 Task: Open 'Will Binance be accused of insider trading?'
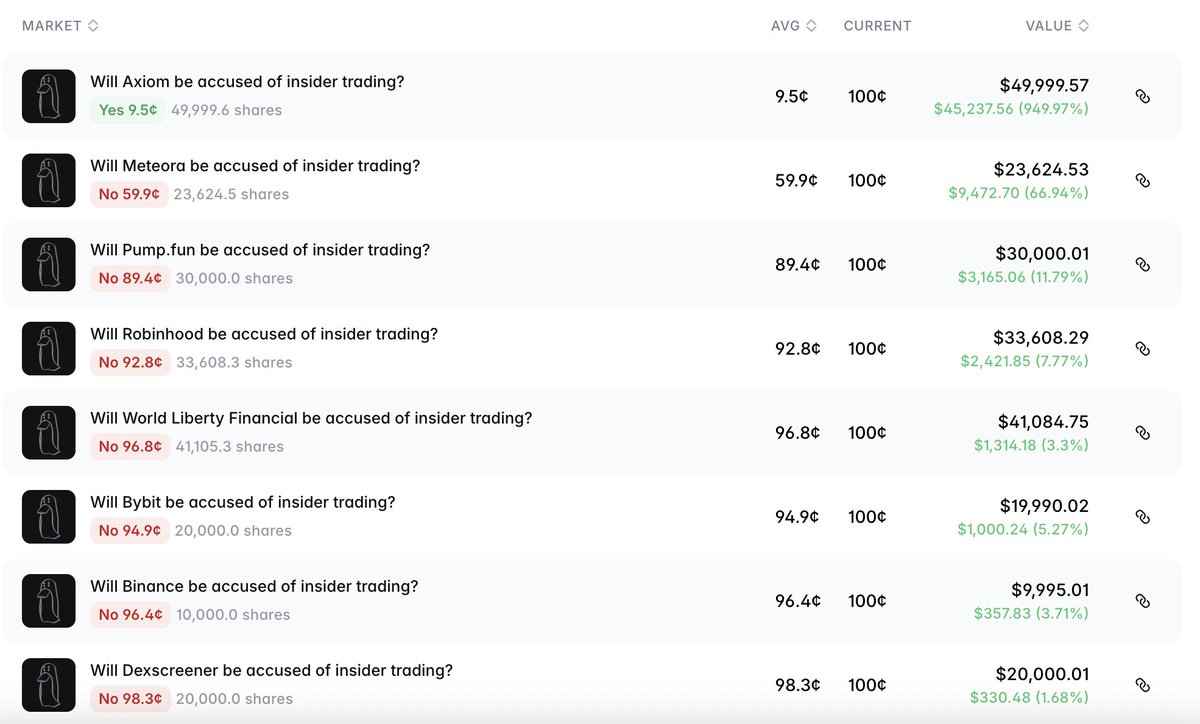click(254, 586)
